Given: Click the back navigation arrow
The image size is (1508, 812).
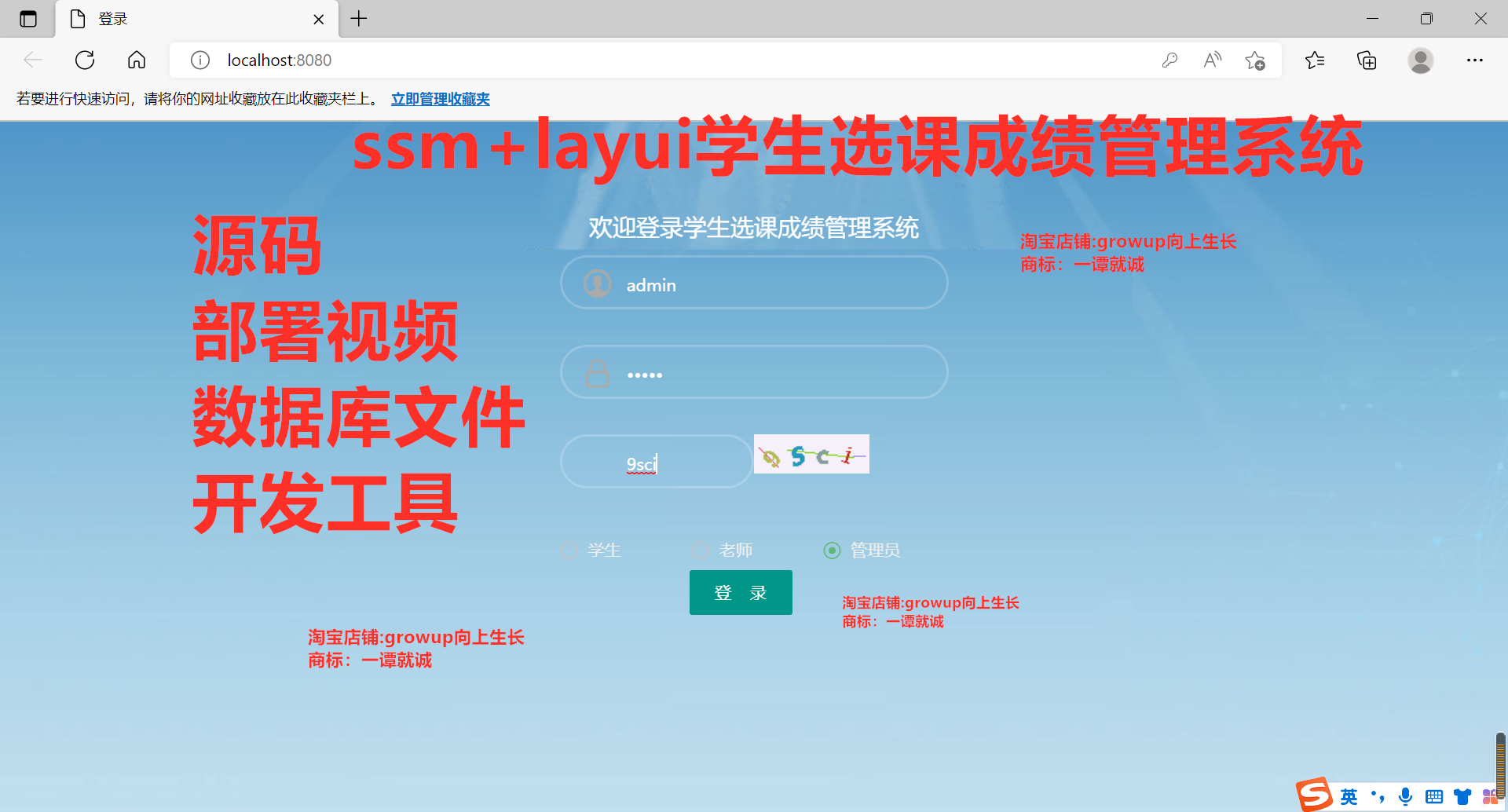Looking at the screenshot, I should tap(32, 60).
